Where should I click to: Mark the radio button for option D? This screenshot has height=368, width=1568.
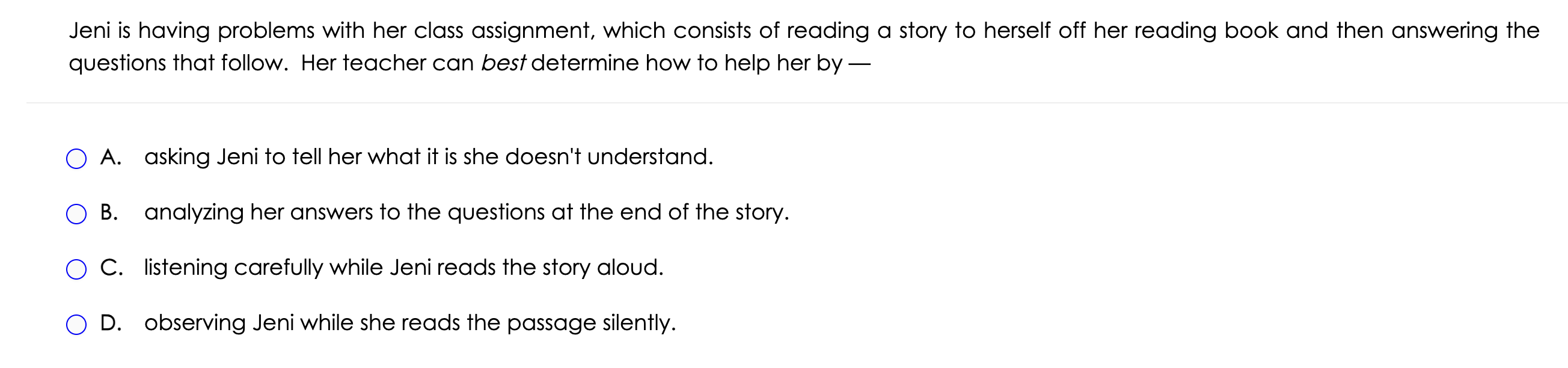[x=76, y=325]
